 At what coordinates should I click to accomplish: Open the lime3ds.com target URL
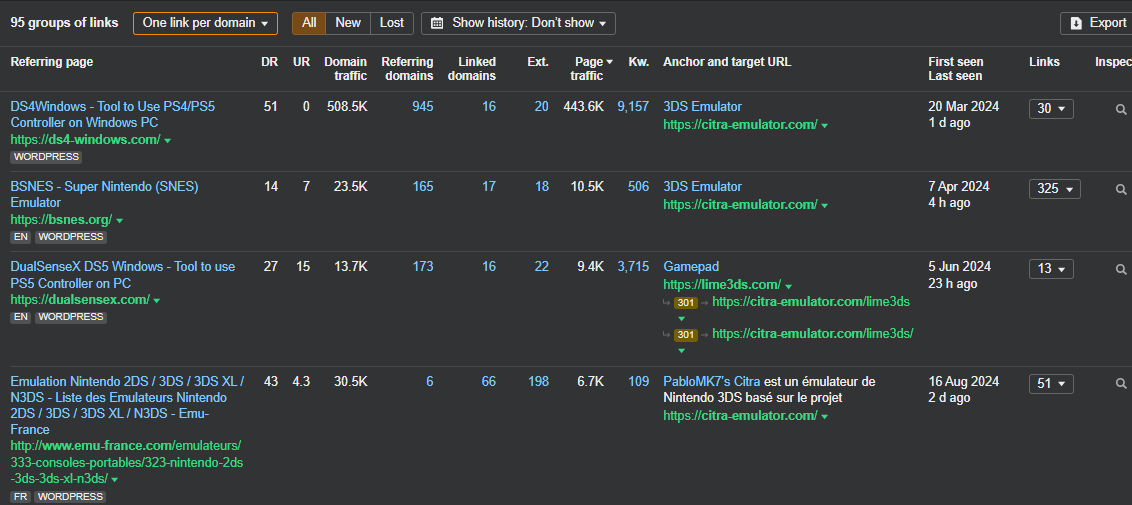coord(722,285)
